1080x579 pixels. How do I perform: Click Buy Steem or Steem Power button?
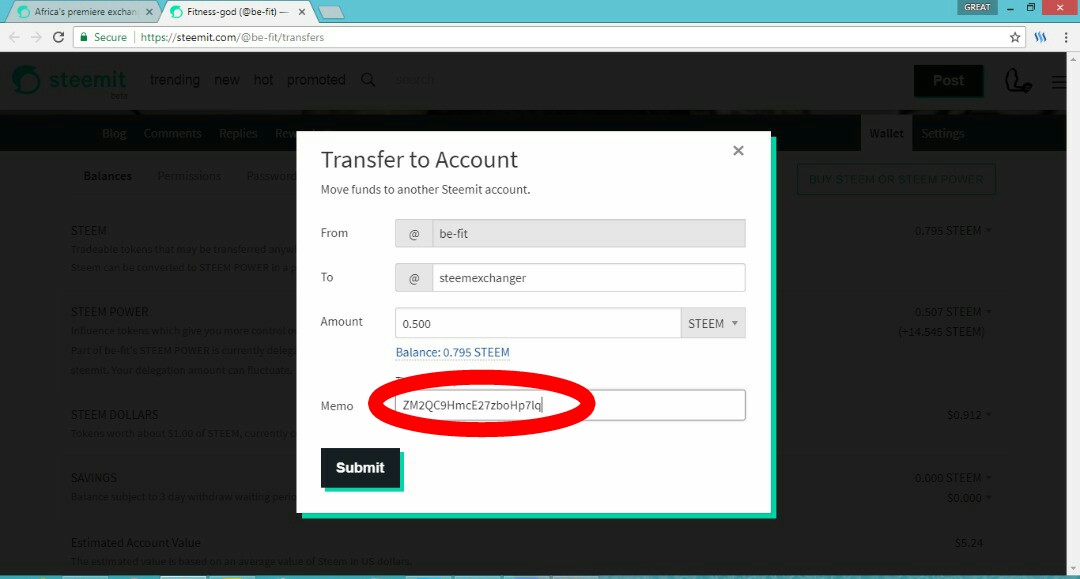(x=896, y=180)
